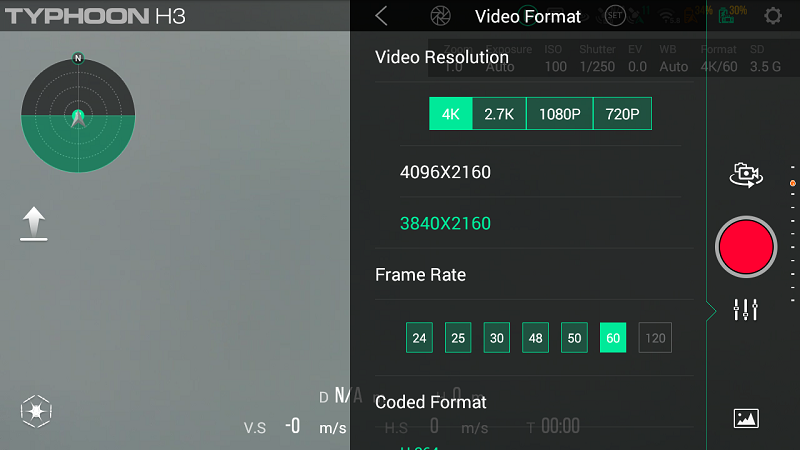Switch to the 1080P resolution tab
This screenshot has height=450, width=800.
click(560, 114)
